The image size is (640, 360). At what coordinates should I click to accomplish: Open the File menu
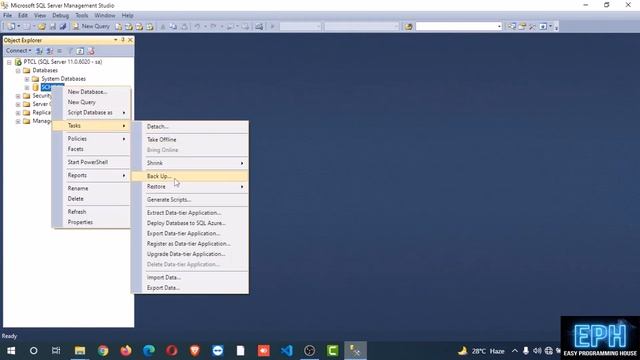[x=7, y=16]
